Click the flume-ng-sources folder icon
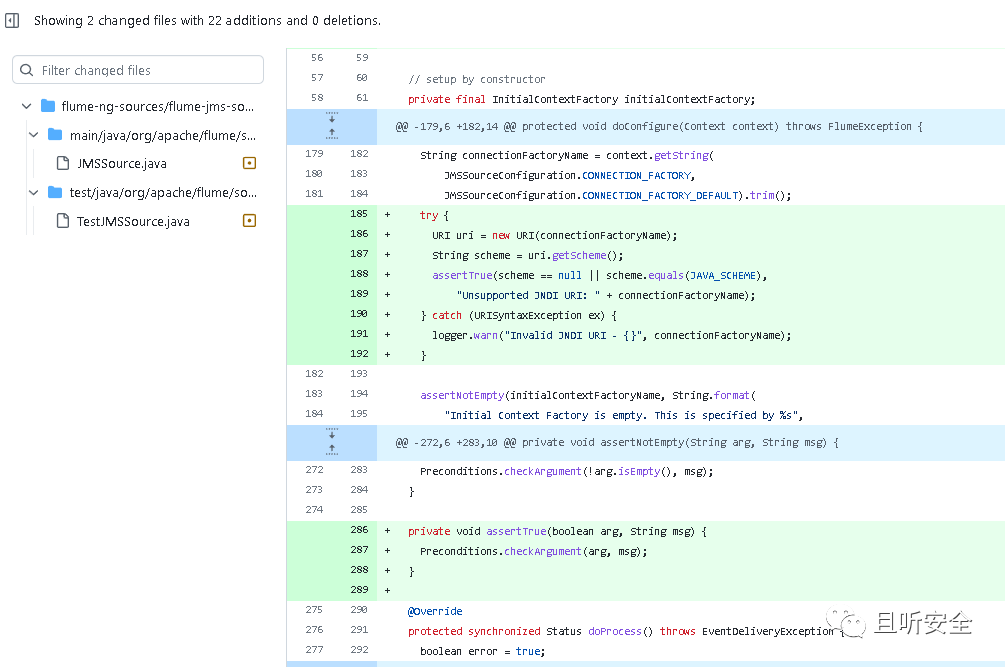Image resolution: width=1005 pixels, height=667 pixels. click(48, 106)
